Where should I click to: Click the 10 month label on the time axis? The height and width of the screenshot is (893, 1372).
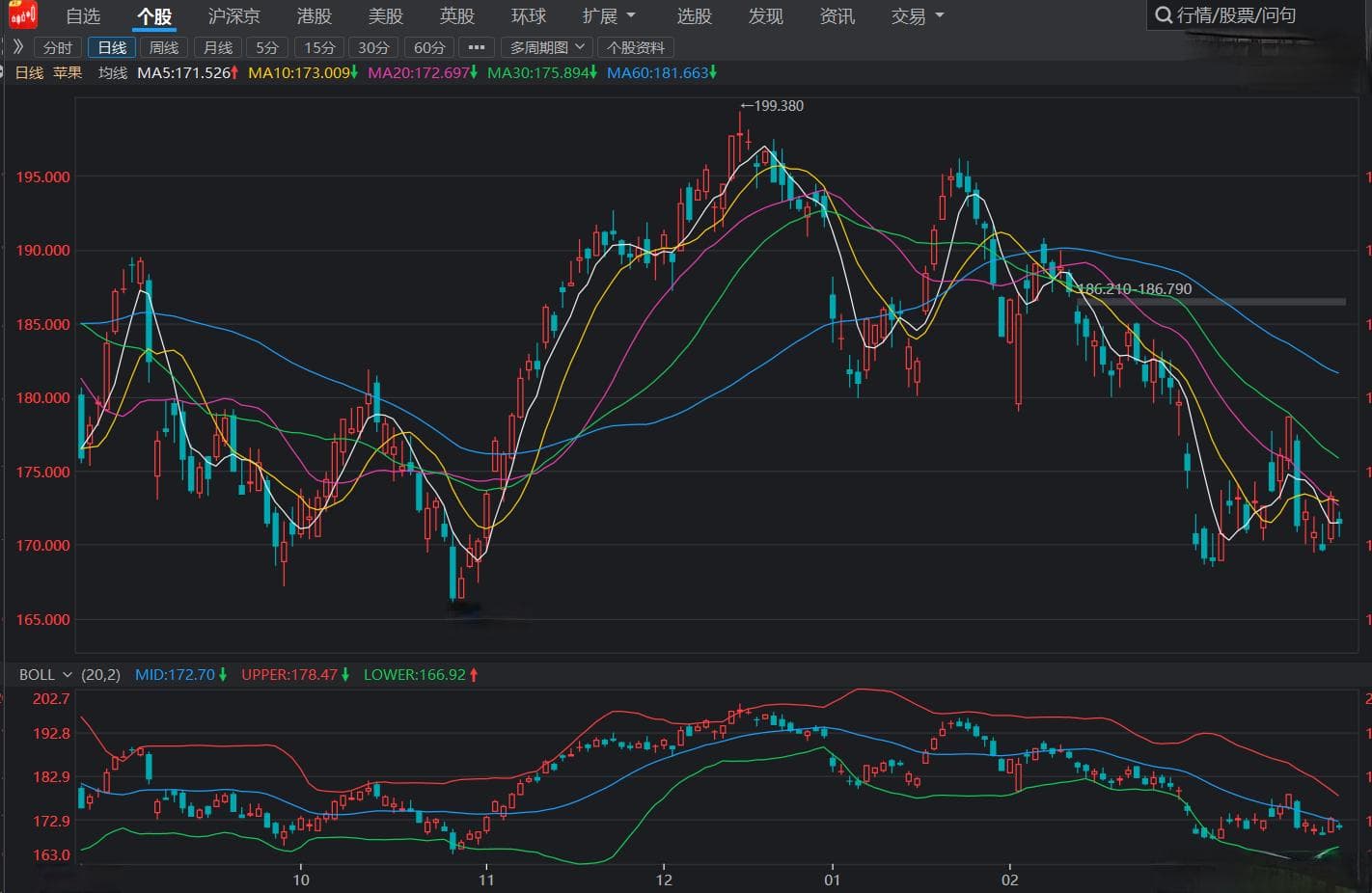[301, 879]
